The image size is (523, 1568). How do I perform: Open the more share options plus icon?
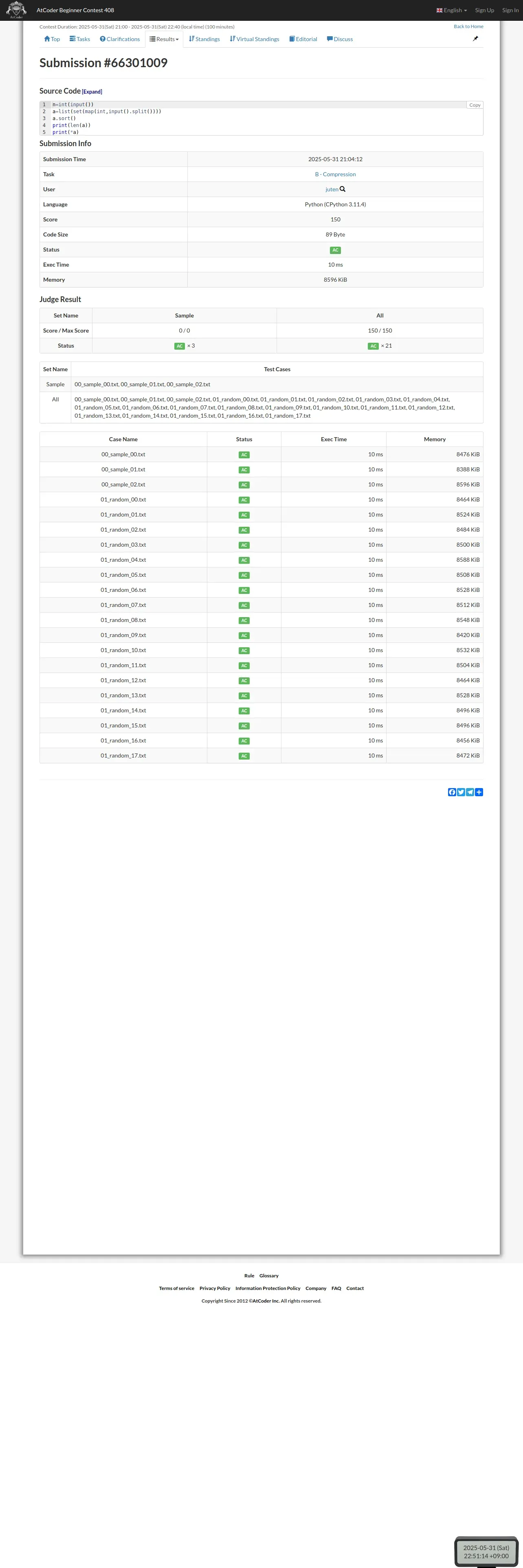[479, 792]
